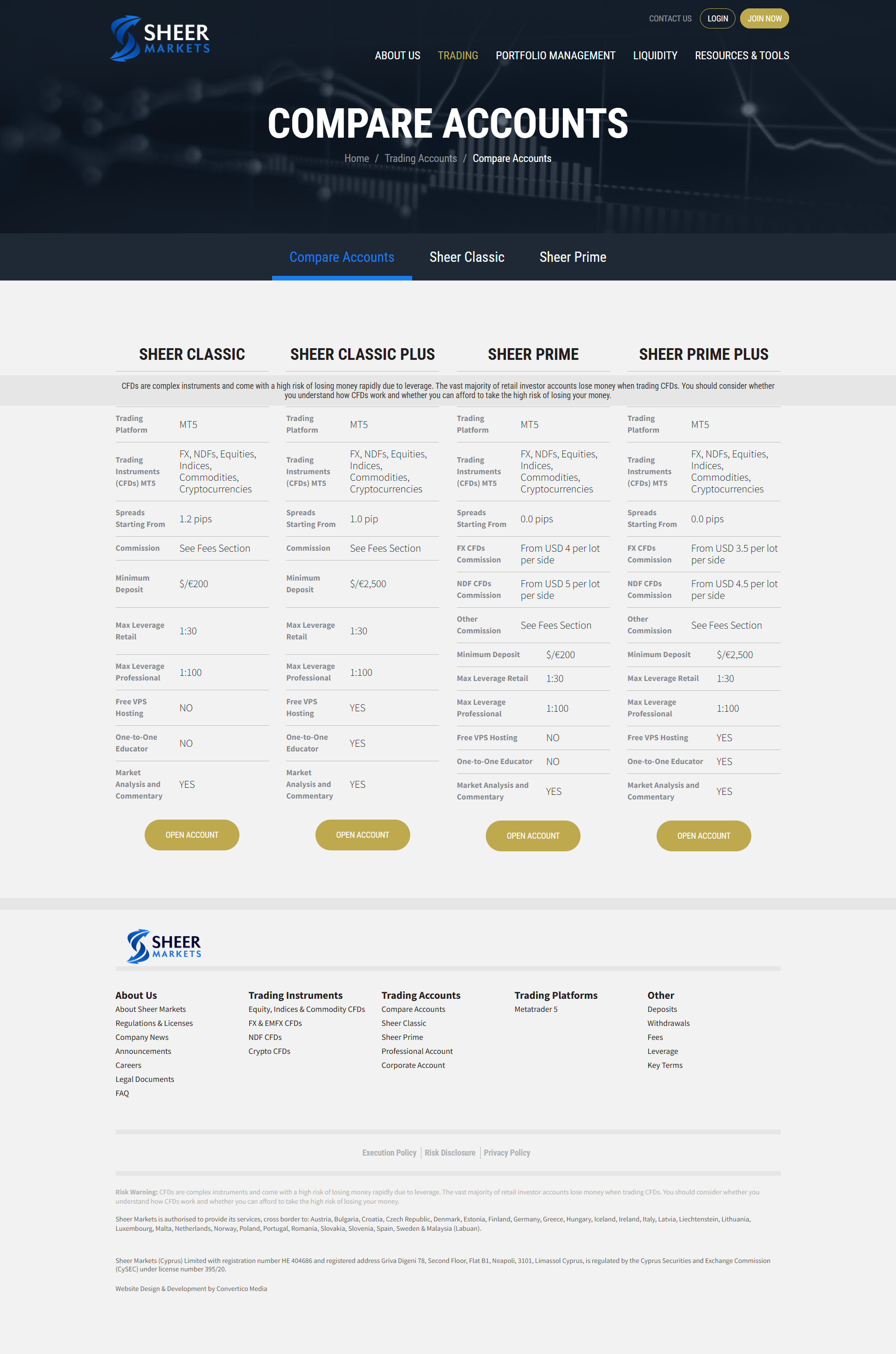Click the Sheer Prime Plus heading
This screenshot has width=896, height=1354.
pyautogui.click(x=703, y=354)
